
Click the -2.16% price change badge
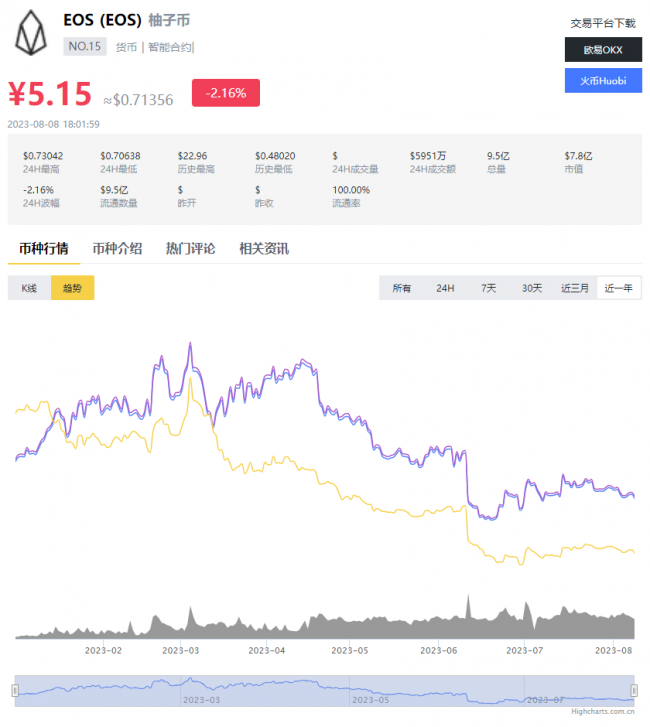click(226, 93)
